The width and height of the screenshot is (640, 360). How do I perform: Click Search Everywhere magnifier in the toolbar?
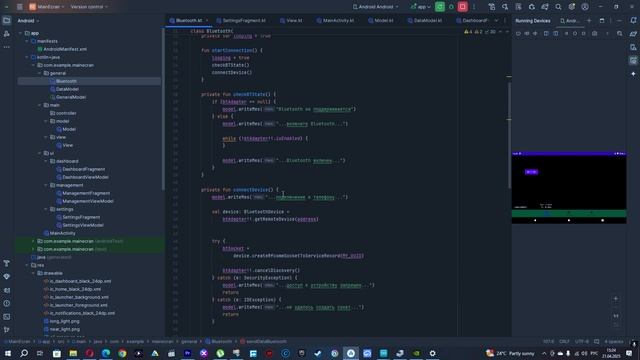click(x=558, y=7)
